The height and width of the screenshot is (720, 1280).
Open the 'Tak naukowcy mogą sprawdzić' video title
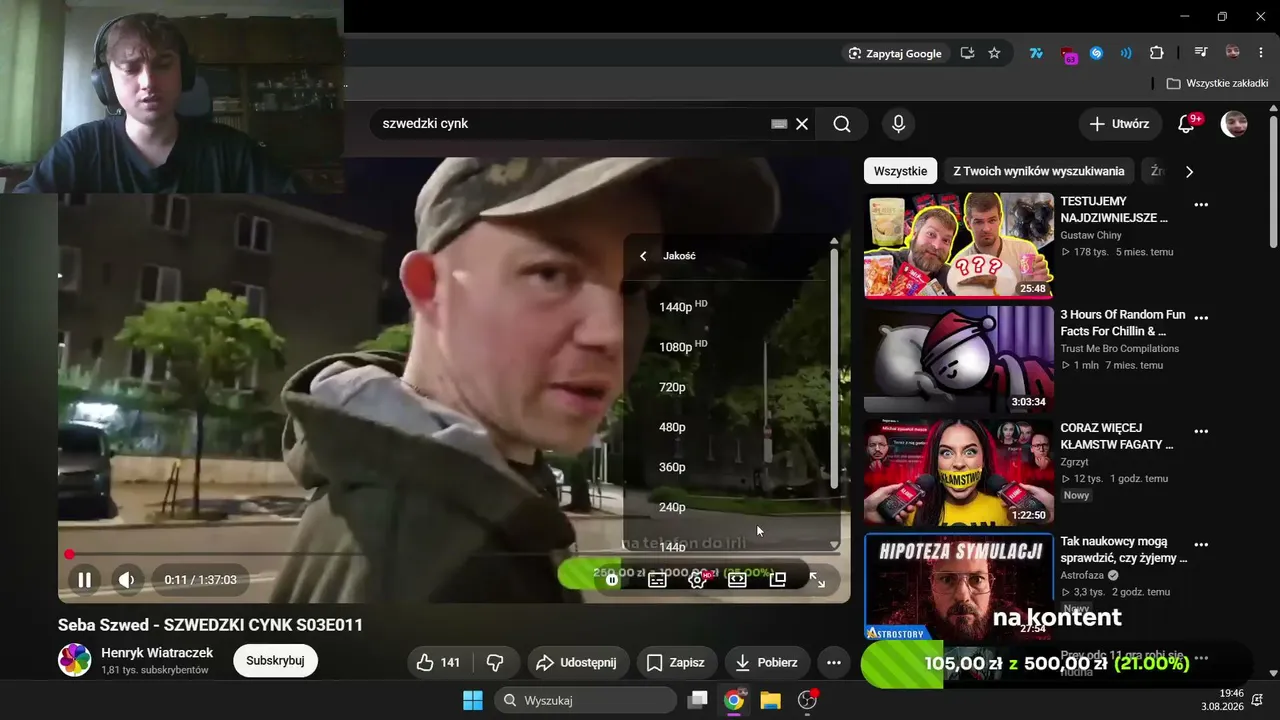[x=1124, y=549]
